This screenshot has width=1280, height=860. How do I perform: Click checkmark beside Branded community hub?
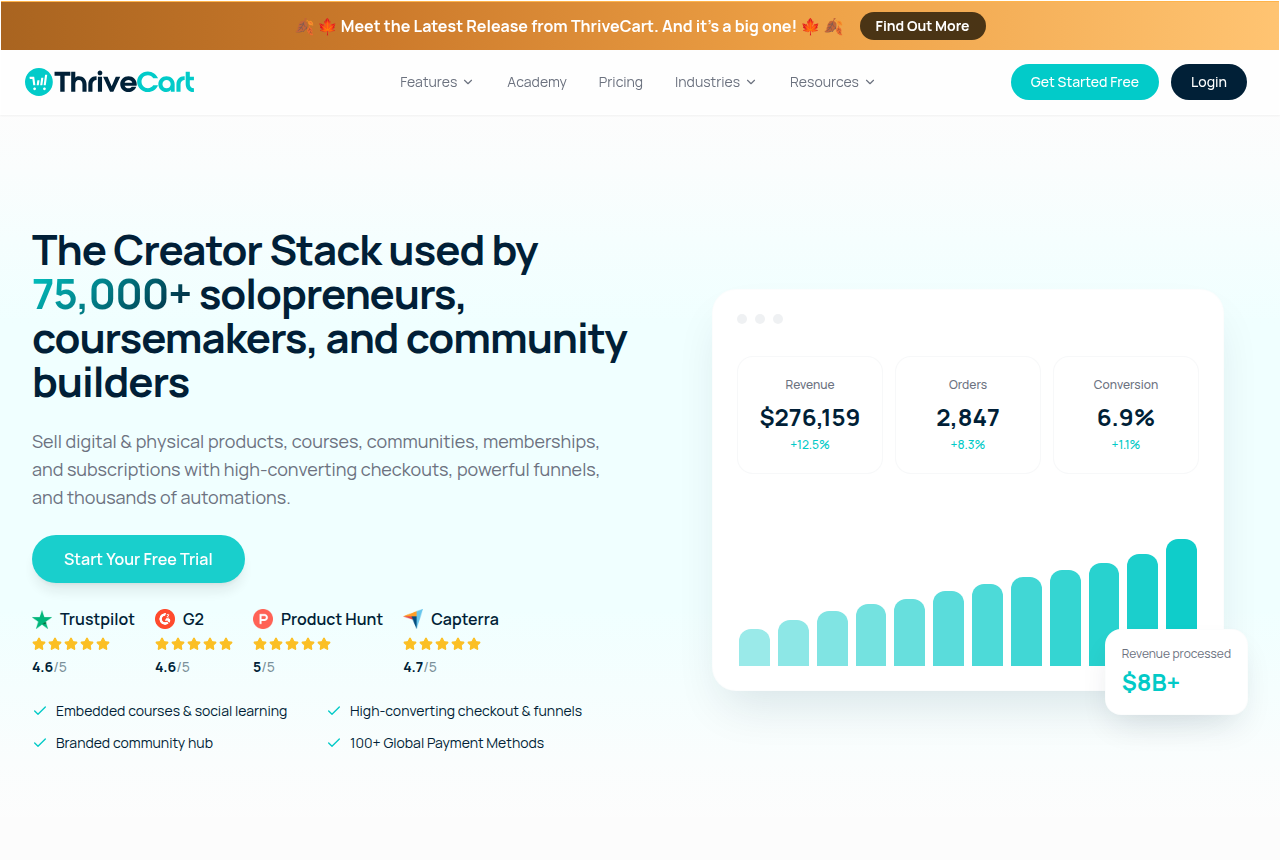40,743
